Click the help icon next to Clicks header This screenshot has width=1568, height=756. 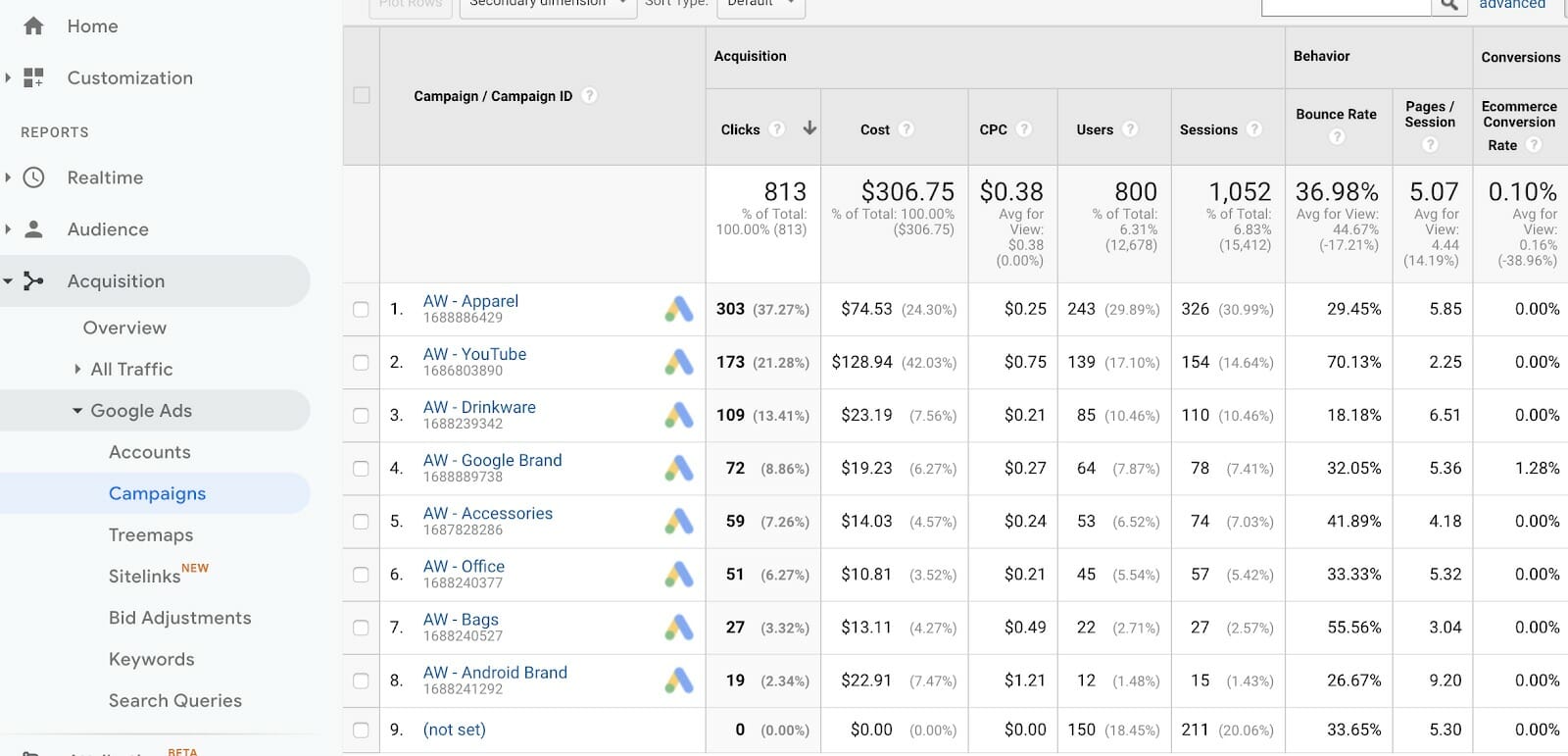(x=777, y=128)
